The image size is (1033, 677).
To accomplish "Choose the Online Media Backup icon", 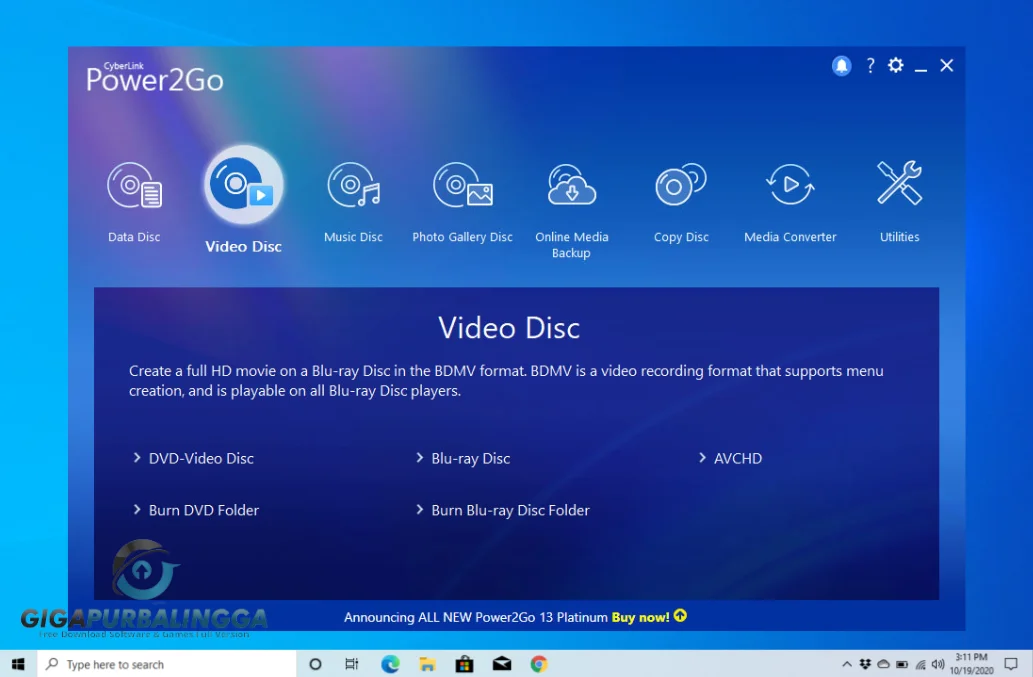I will tap(571, 187).
